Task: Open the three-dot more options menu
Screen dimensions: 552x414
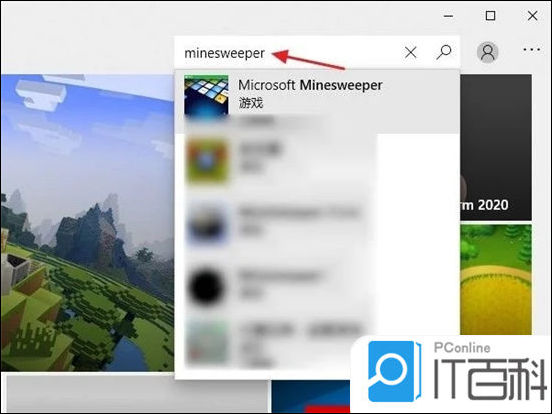Action: pyautogui.click(x=532, y=50)
